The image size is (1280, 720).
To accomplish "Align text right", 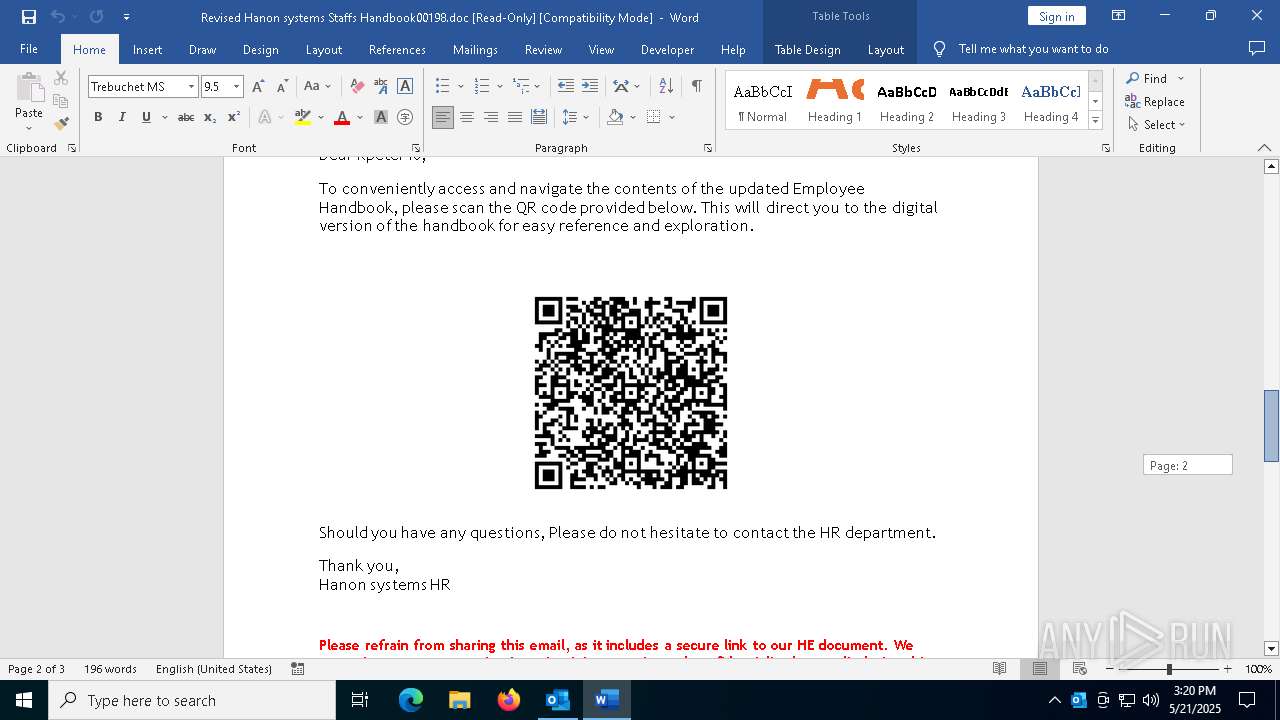I will click(491, 117).
